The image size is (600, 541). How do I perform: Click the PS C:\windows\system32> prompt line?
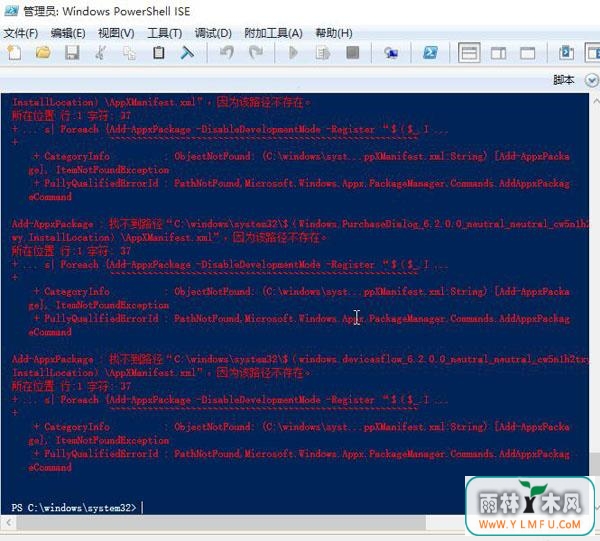coord(73,508)
